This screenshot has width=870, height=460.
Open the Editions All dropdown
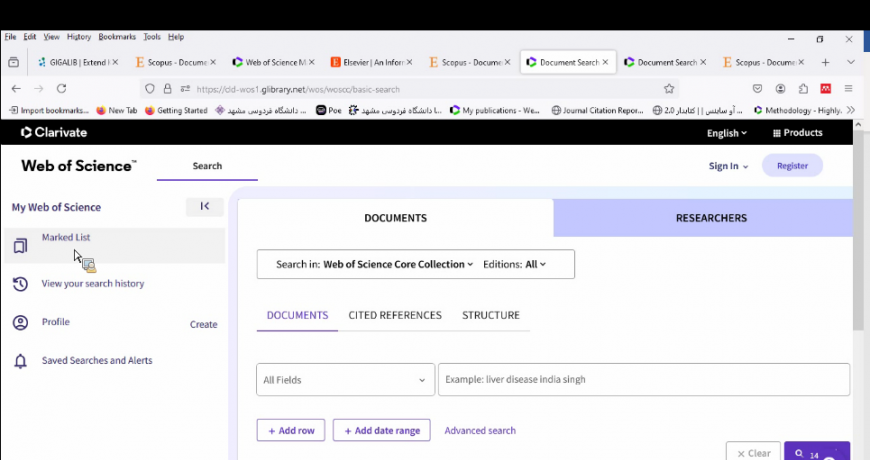[514, 264]
